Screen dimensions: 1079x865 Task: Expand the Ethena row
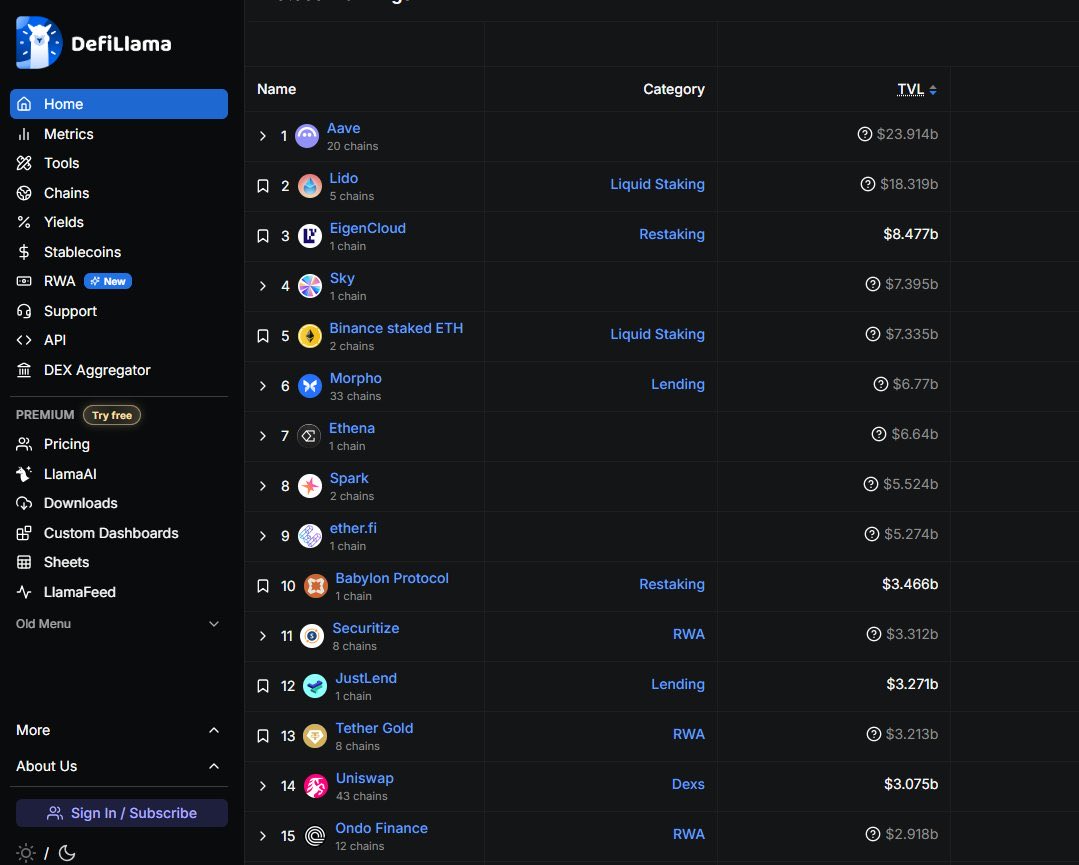263,436
